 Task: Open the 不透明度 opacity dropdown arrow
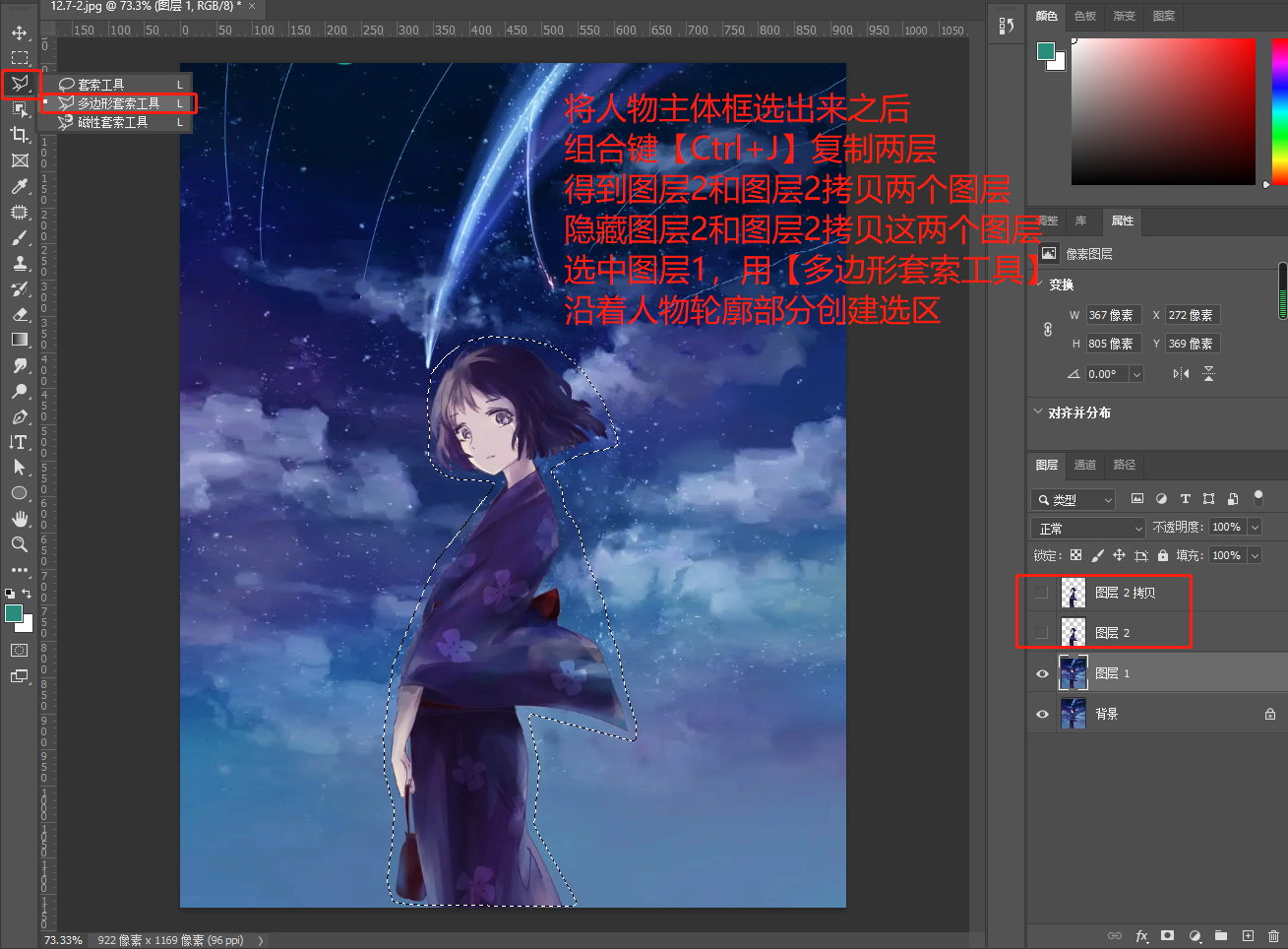tap(1255, 528)
